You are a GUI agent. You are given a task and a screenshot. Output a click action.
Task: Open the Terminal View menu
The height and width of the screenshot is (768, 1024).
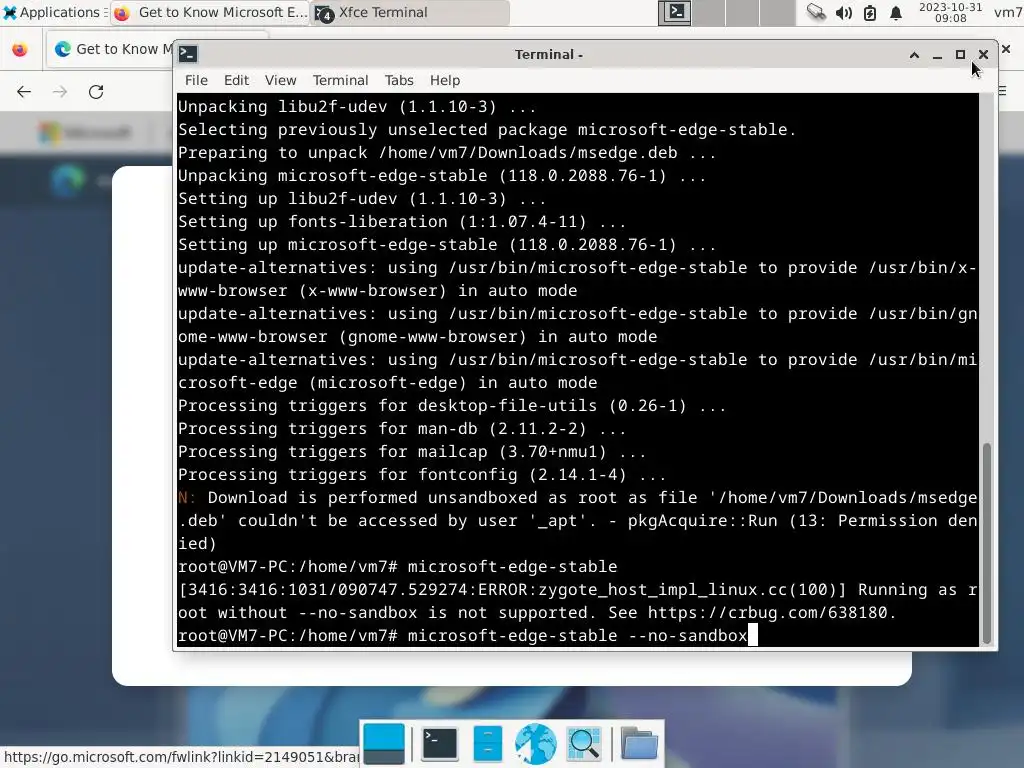point(280,80)
